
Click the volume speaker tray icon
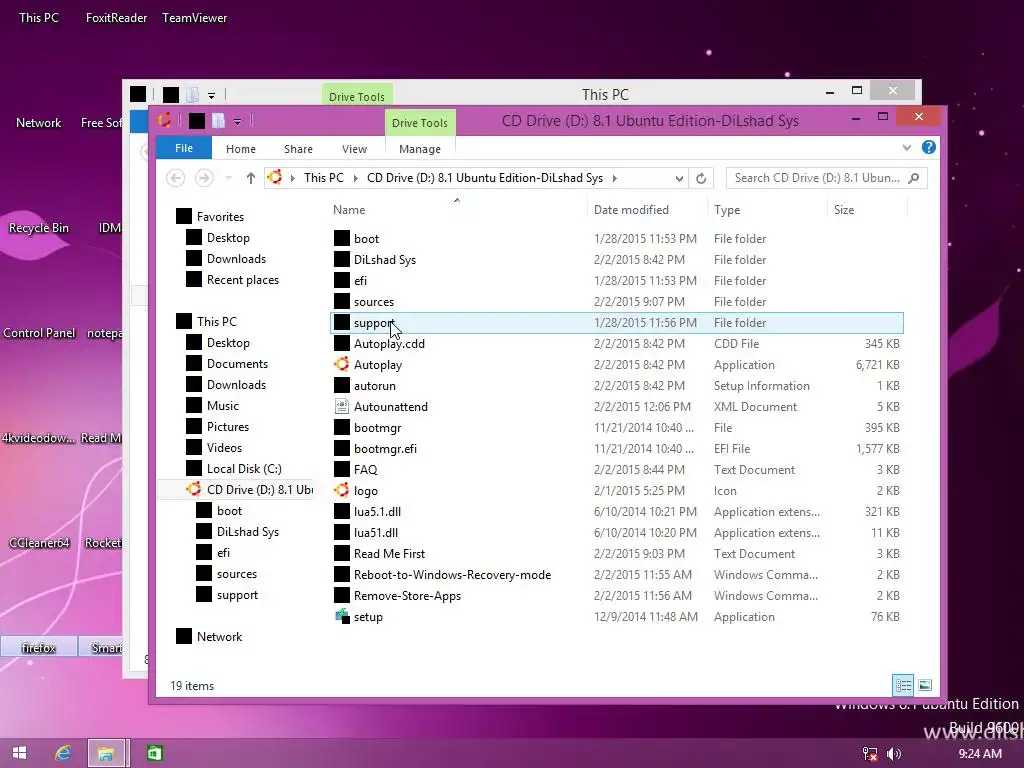pos(894,754)
